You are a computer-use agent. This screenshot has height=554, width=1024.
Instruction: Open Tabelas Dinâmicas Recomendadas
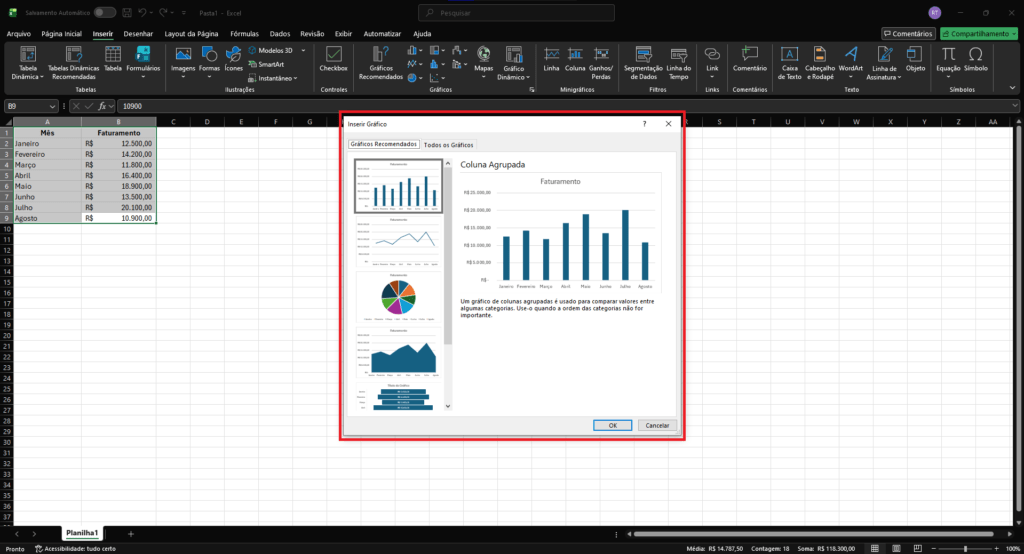[x=73, y=63]
